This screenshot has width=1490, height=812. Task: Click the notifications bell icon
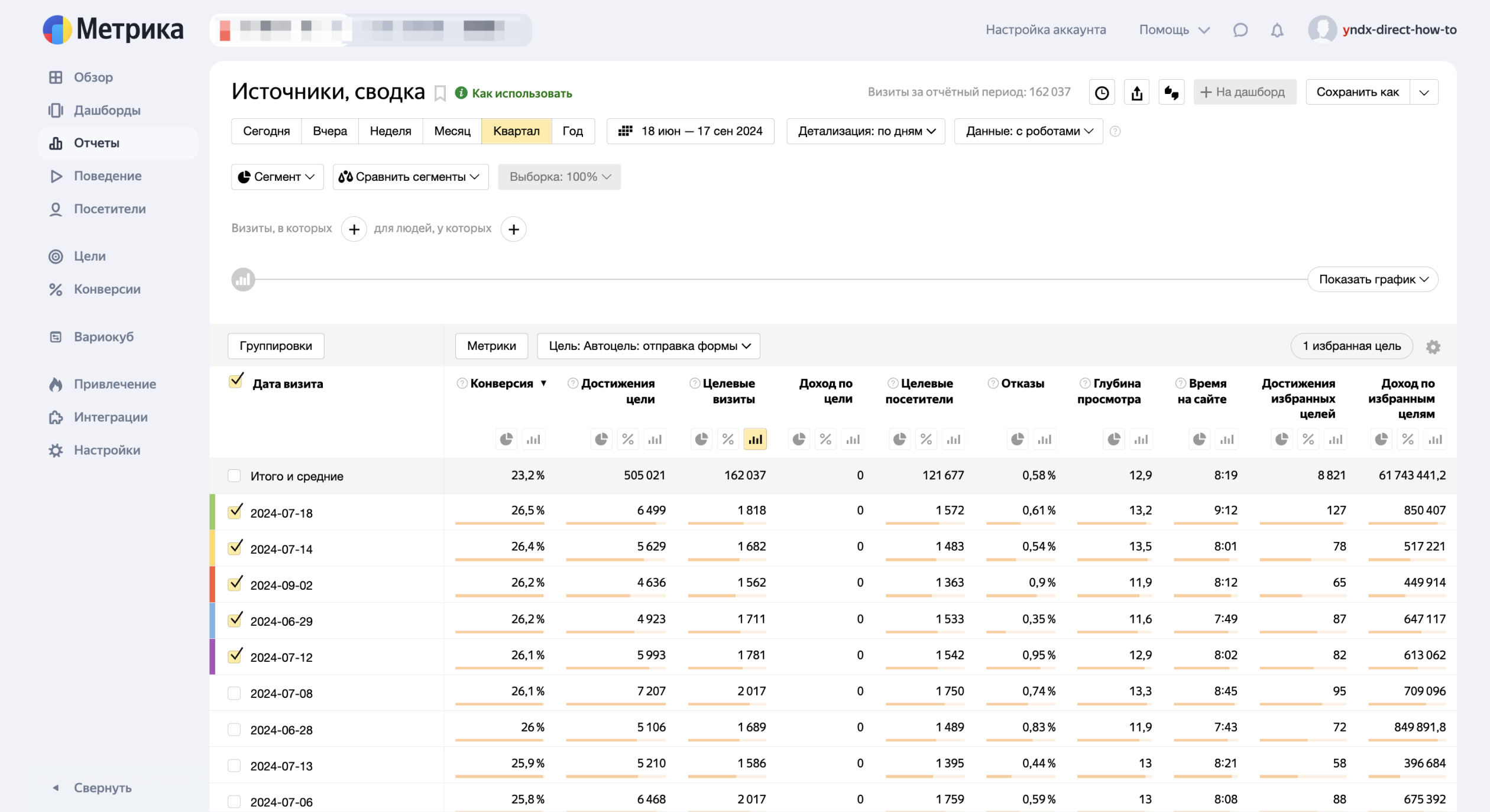coord(1277,30)
